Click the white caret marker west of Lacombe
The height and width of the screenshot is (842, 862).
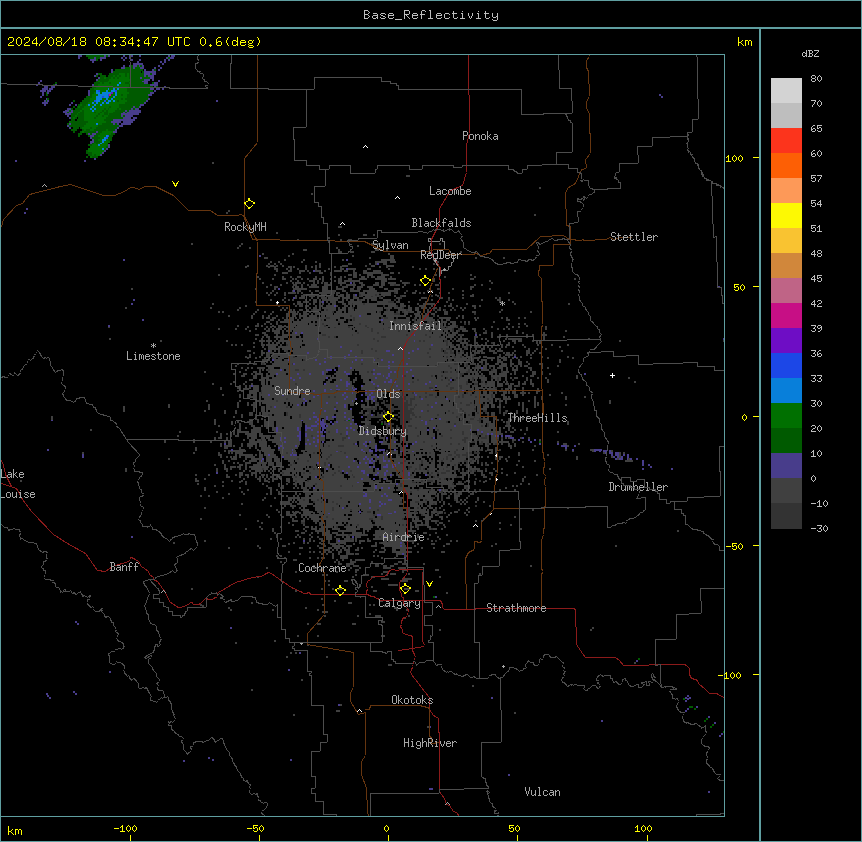pyautogui.click(x=397, y=198)
